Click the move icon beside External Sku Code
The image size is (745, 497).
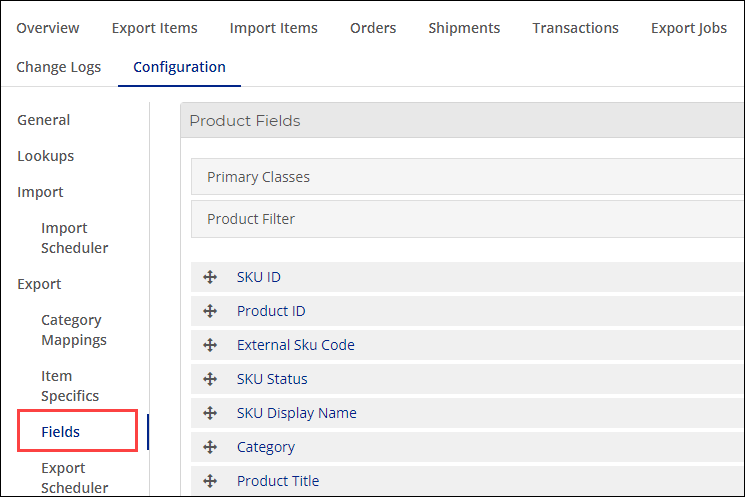coord(210,345)
